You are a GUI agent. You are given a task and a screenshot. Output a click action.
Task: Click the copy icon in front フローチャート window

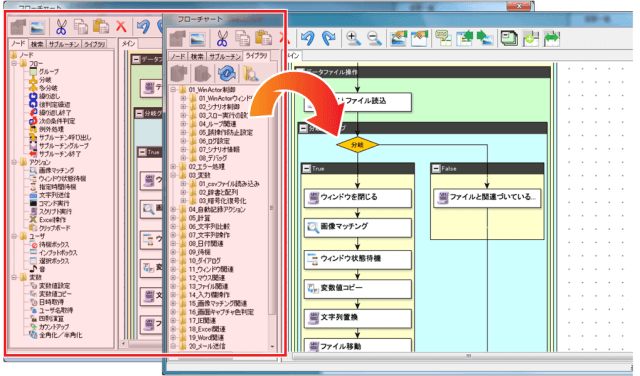click(242, 38)
